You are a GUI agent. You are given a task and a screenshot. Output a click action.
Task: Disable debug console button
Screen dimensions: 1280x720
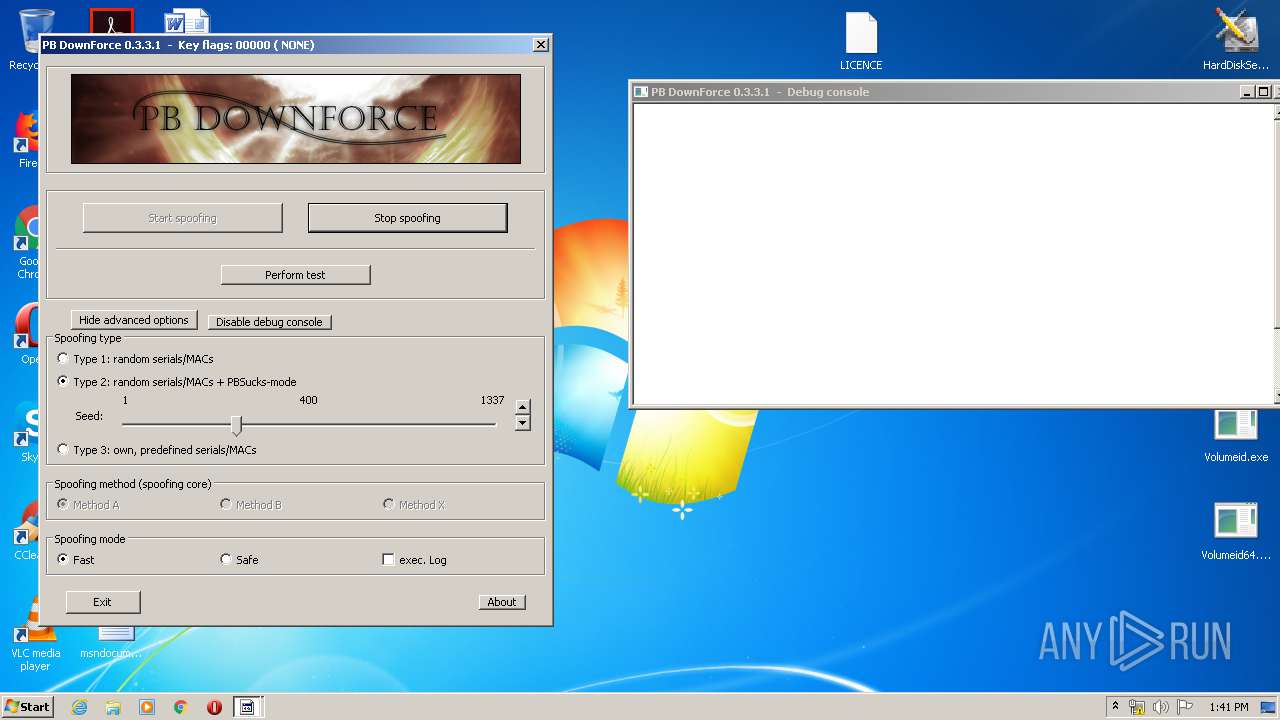tap(269, 322)
